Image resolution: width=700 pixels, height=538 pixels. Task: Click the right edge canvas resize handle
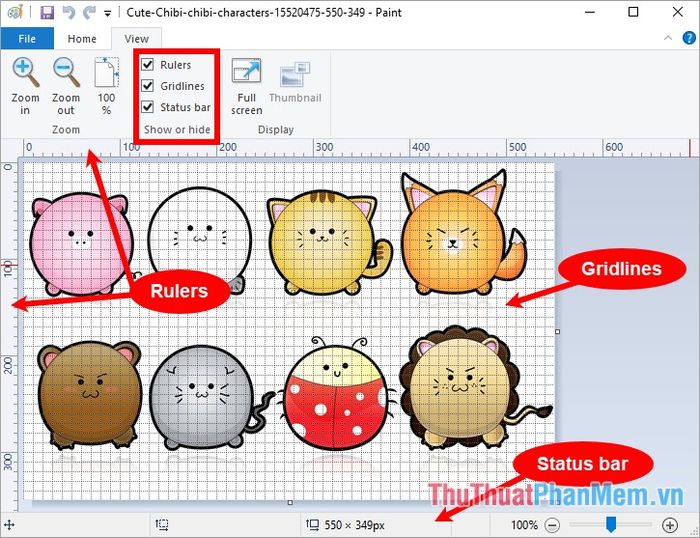point(557,332)
